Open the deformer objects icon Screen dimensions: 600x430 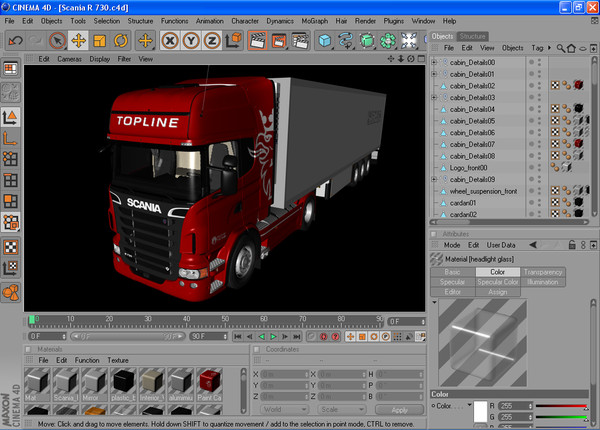pyautogui.click(x=409, y=41)
